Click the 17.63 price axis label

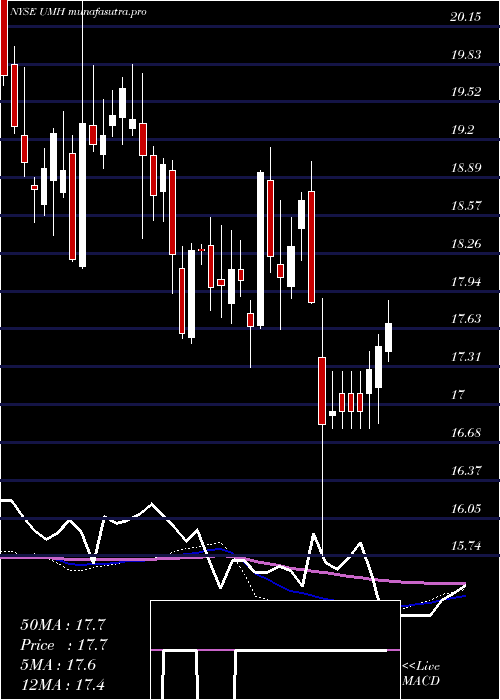[x=466, y=319]
